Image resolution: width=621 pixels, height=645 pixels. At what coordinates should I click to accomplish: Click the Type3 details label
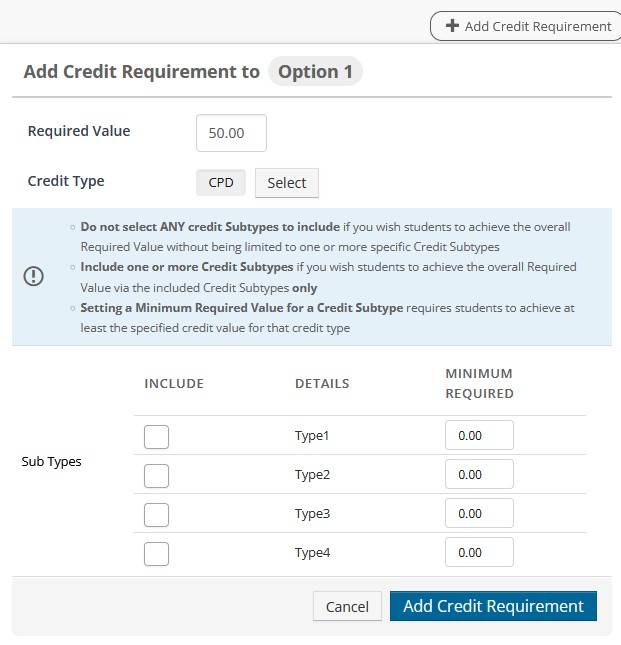pyautogui.click(x=312, y=514)
